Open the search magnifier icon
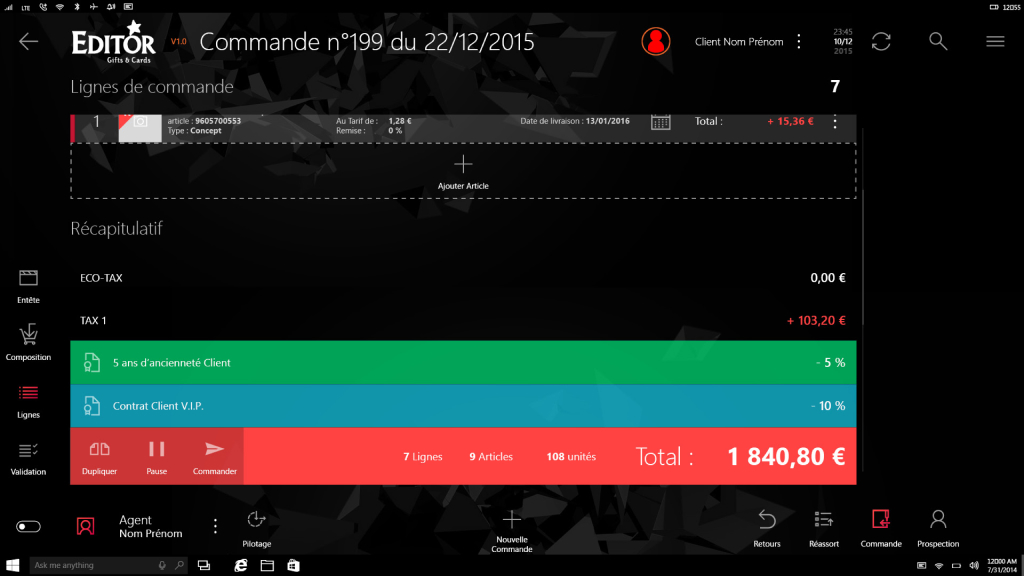Screen dimensions: 1024x576 click(937, 41)
